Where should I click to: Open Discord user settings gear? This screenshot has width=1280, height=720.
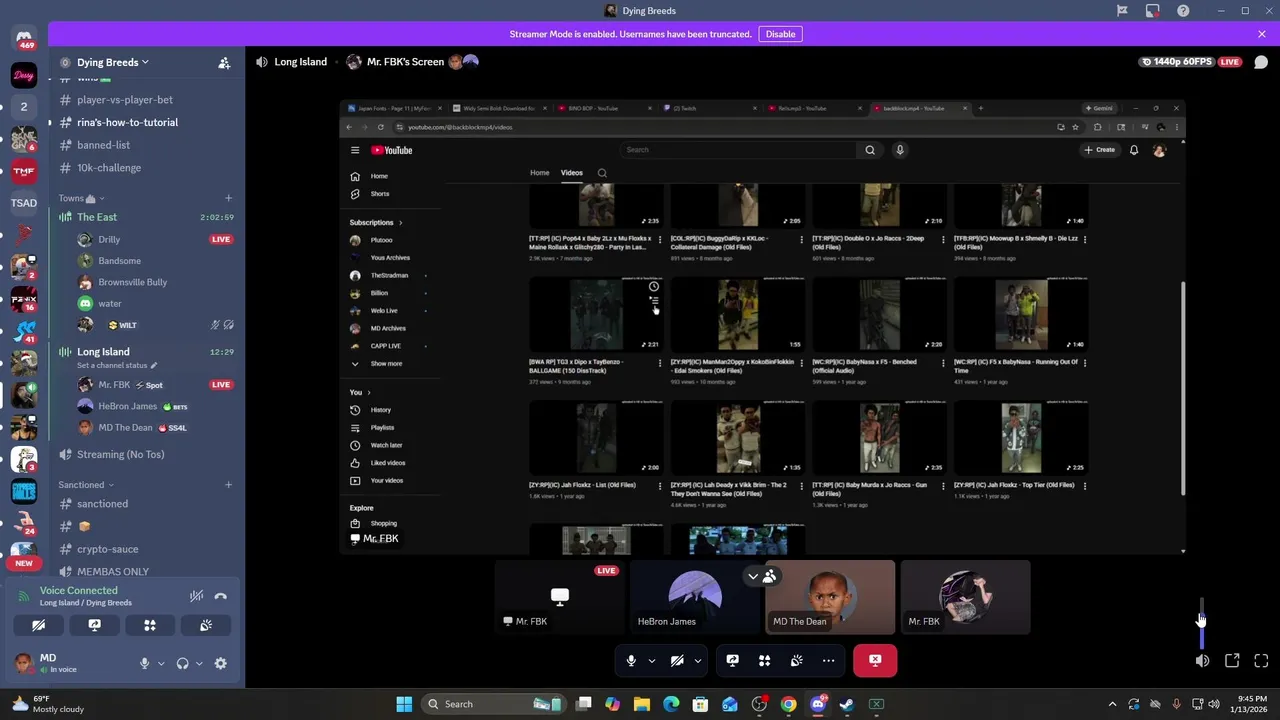[x=221, y=663]
